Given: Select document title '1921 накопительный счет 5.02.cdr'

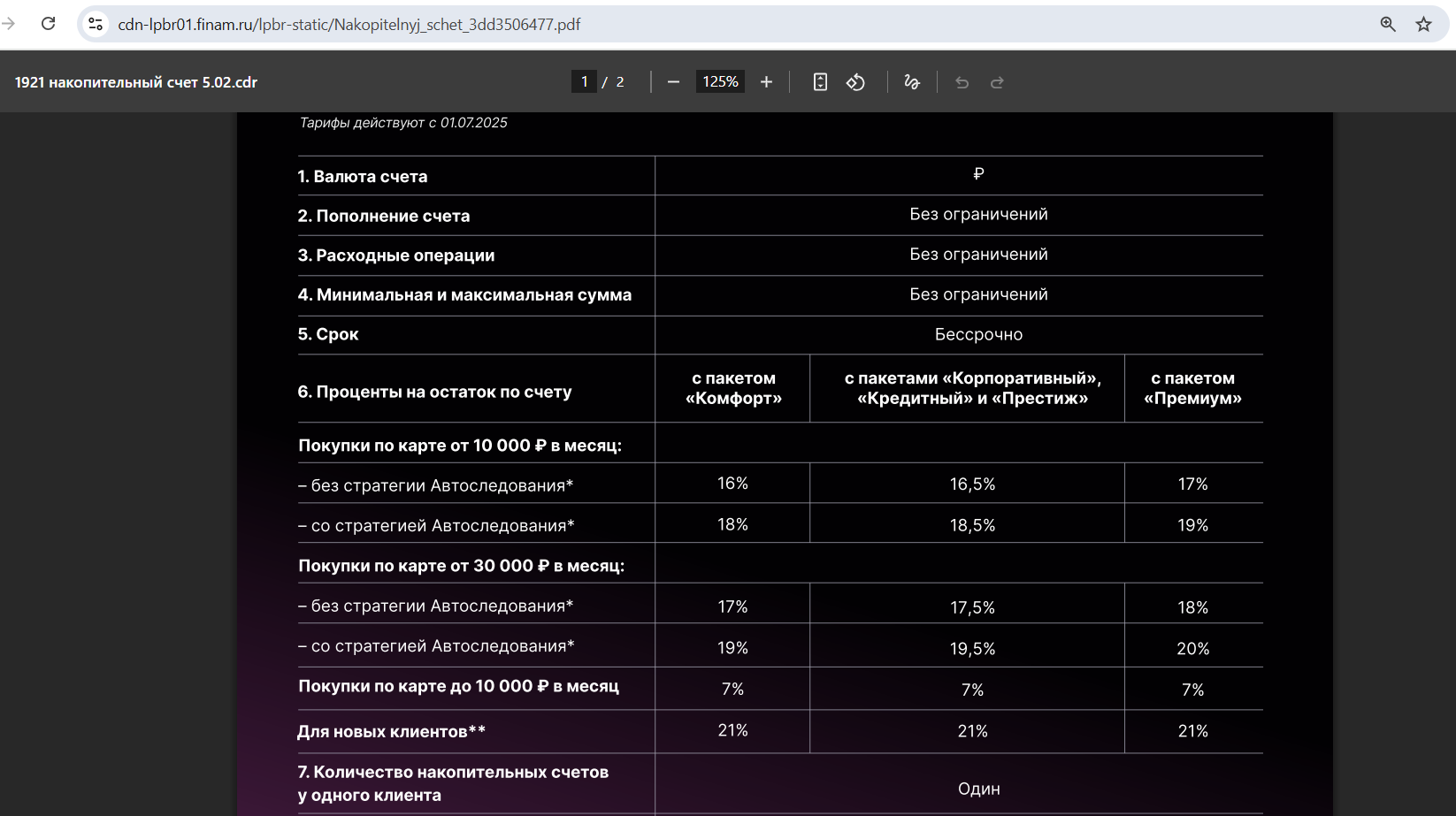Looking at the screenshot, I should coord(136,82).
